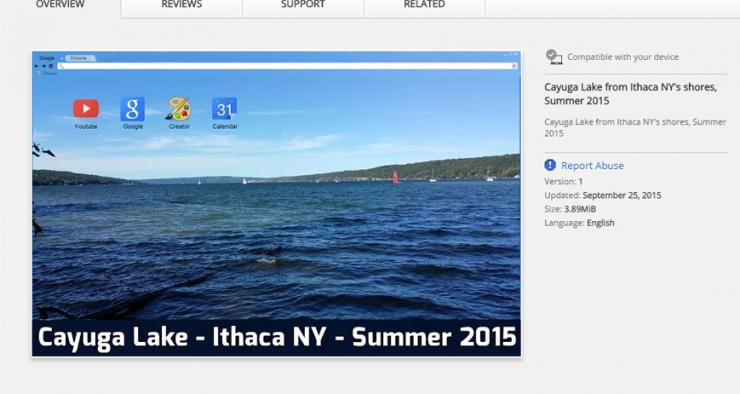Screen dimensions: 740x394
Task: Click the bookmark star in the preview address bar
Action: coord(513,66)
